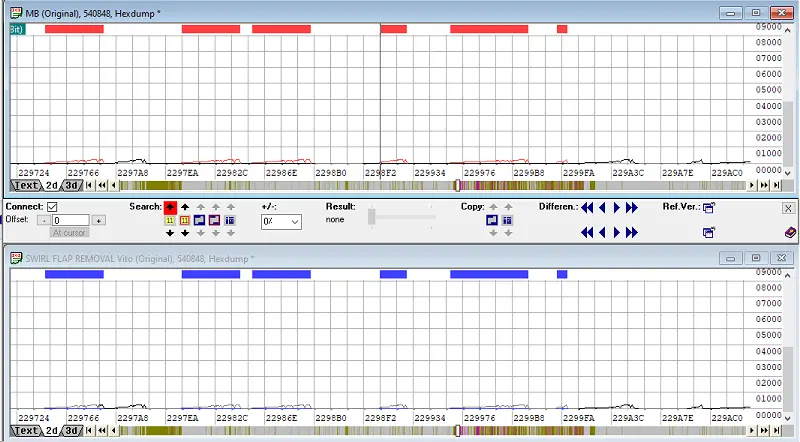Image resolution: width=800 pixels, height=442 pixels.
Task: Click the red-highlighted search up arrow
Action: click(x=170, y=207)
